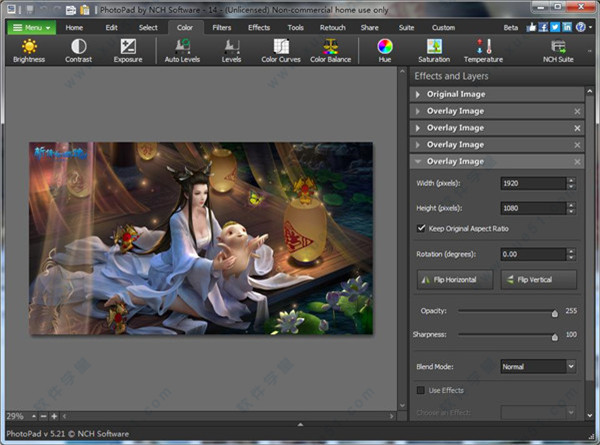Collapse the open fourth Overlay Image layer
The height and width of the screenshot is (445, 600).
coord(417,161)
